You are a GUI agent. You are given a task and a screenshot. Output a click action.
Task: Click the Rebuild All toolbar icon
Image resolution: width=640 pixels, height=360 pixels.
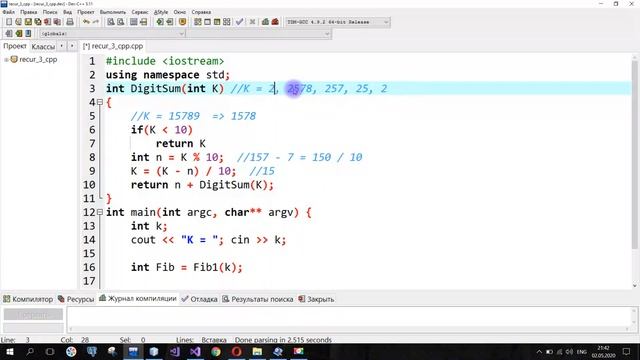click(x=227, y=22)
